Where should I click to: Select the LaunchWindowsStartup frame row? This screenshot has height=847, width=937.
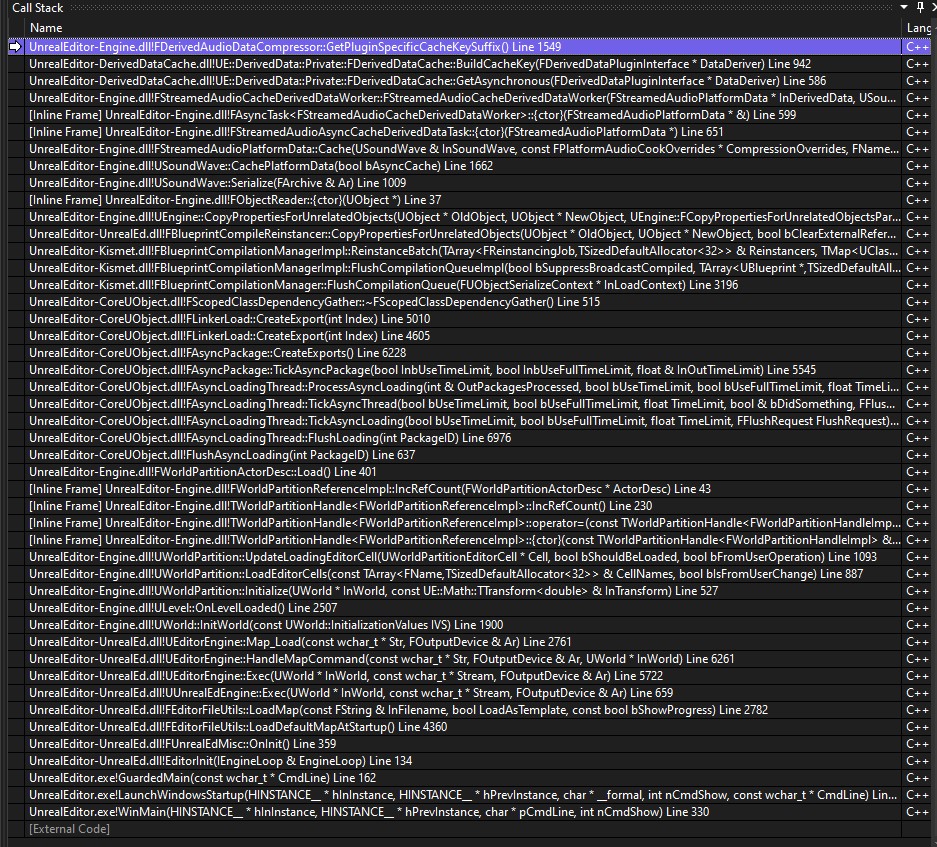pos(463,796)
